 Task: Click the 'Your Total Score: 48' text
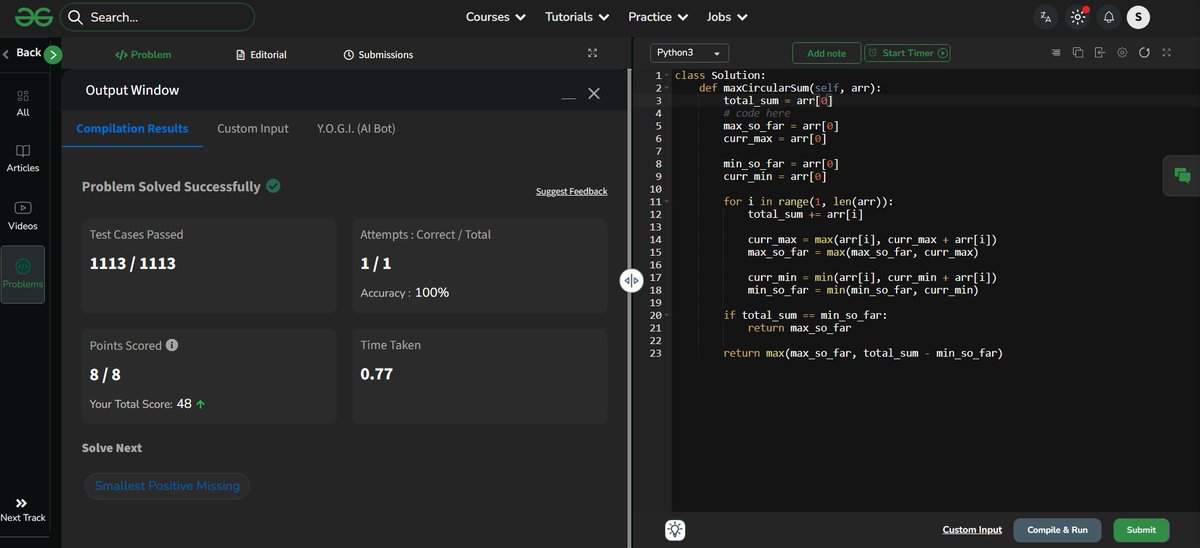point(141,404)
